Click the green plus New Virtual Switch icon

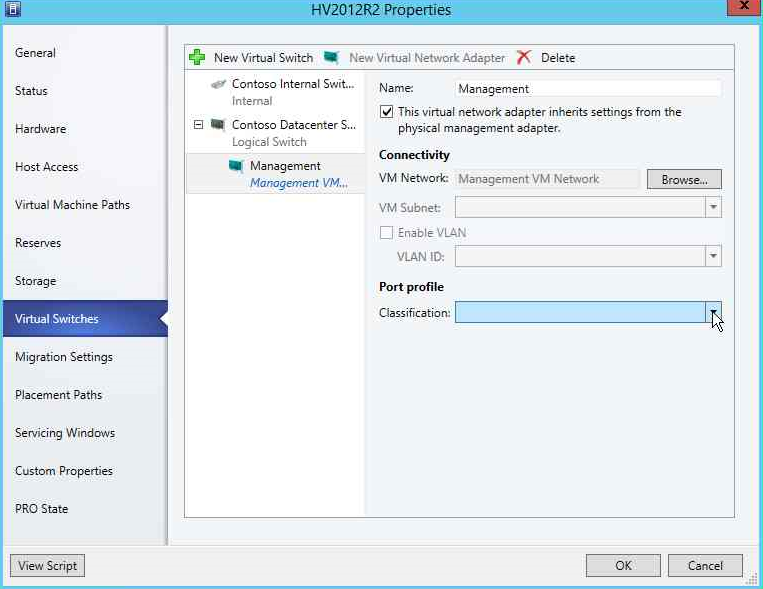coord(197,57)
